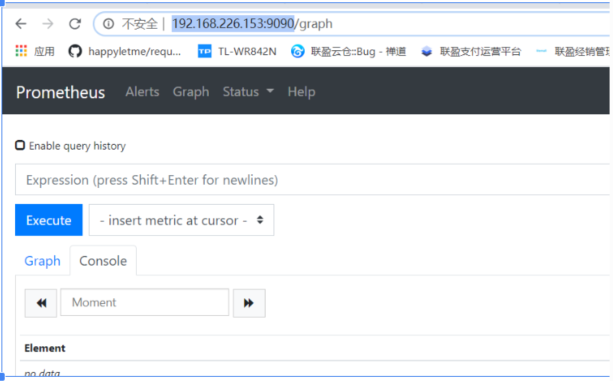View site info via the not-secure icon
This screenshot has height=381, width=613.
click(108, 24)
